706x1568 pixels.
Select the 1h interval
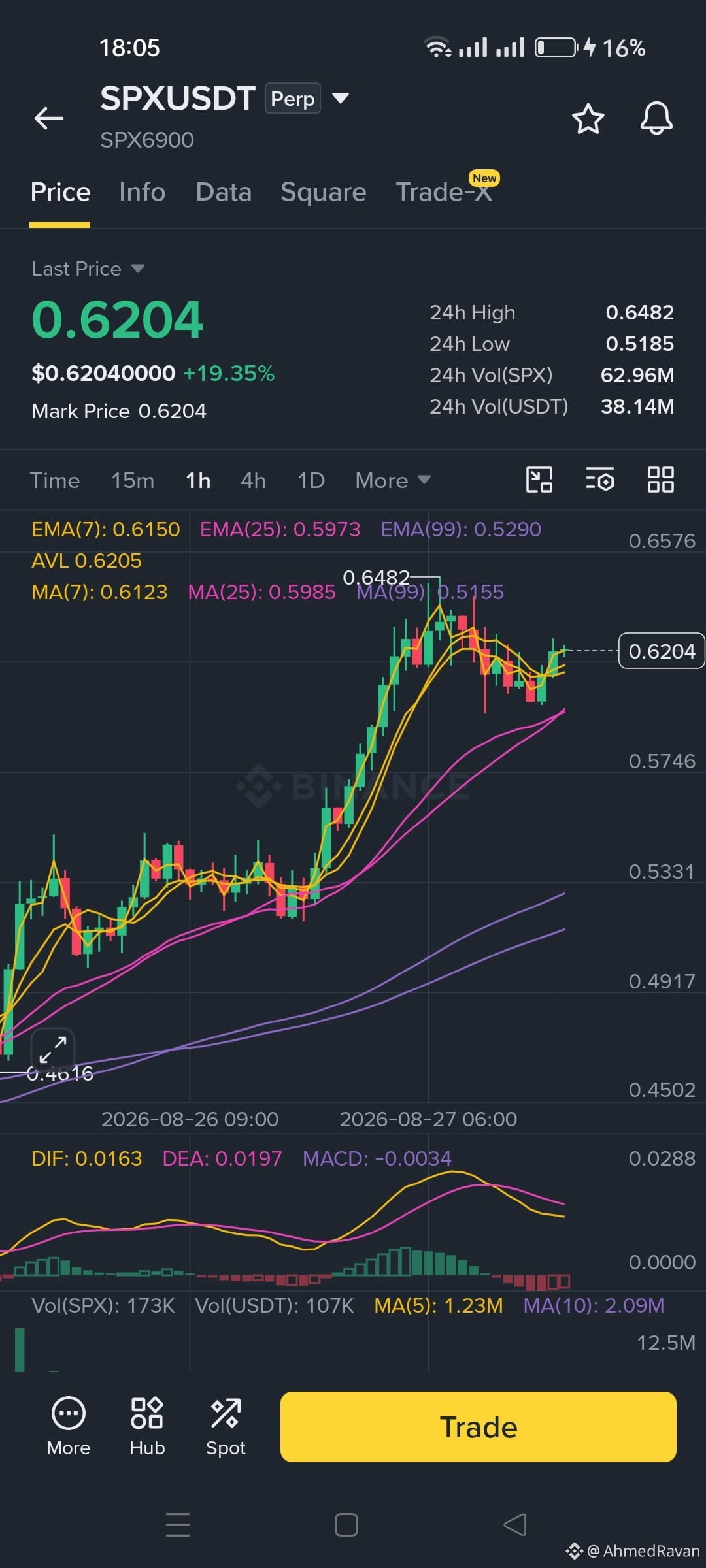[x=198, y=480]
